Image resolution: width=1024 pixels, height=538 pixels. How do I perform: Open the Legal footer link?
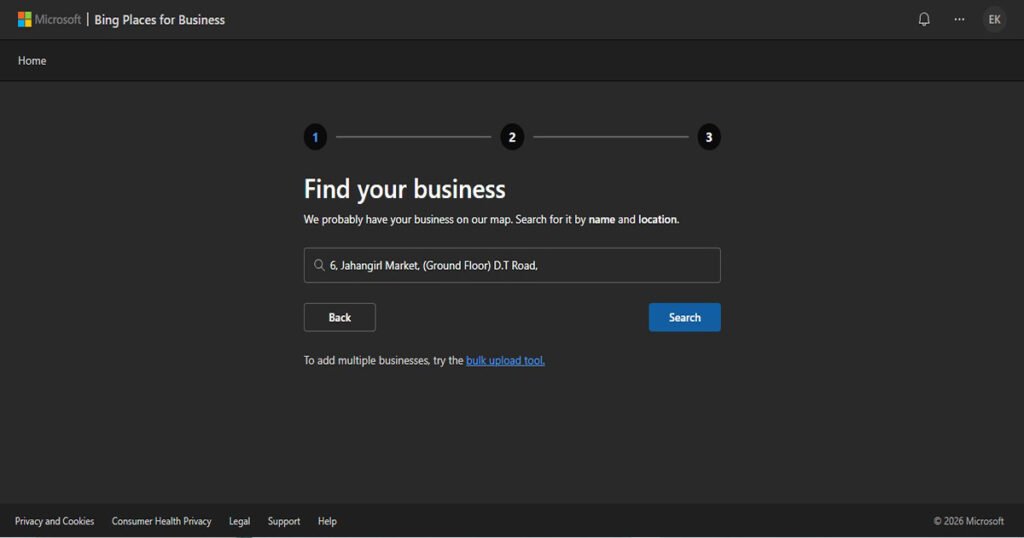click(x=239, y=521)
